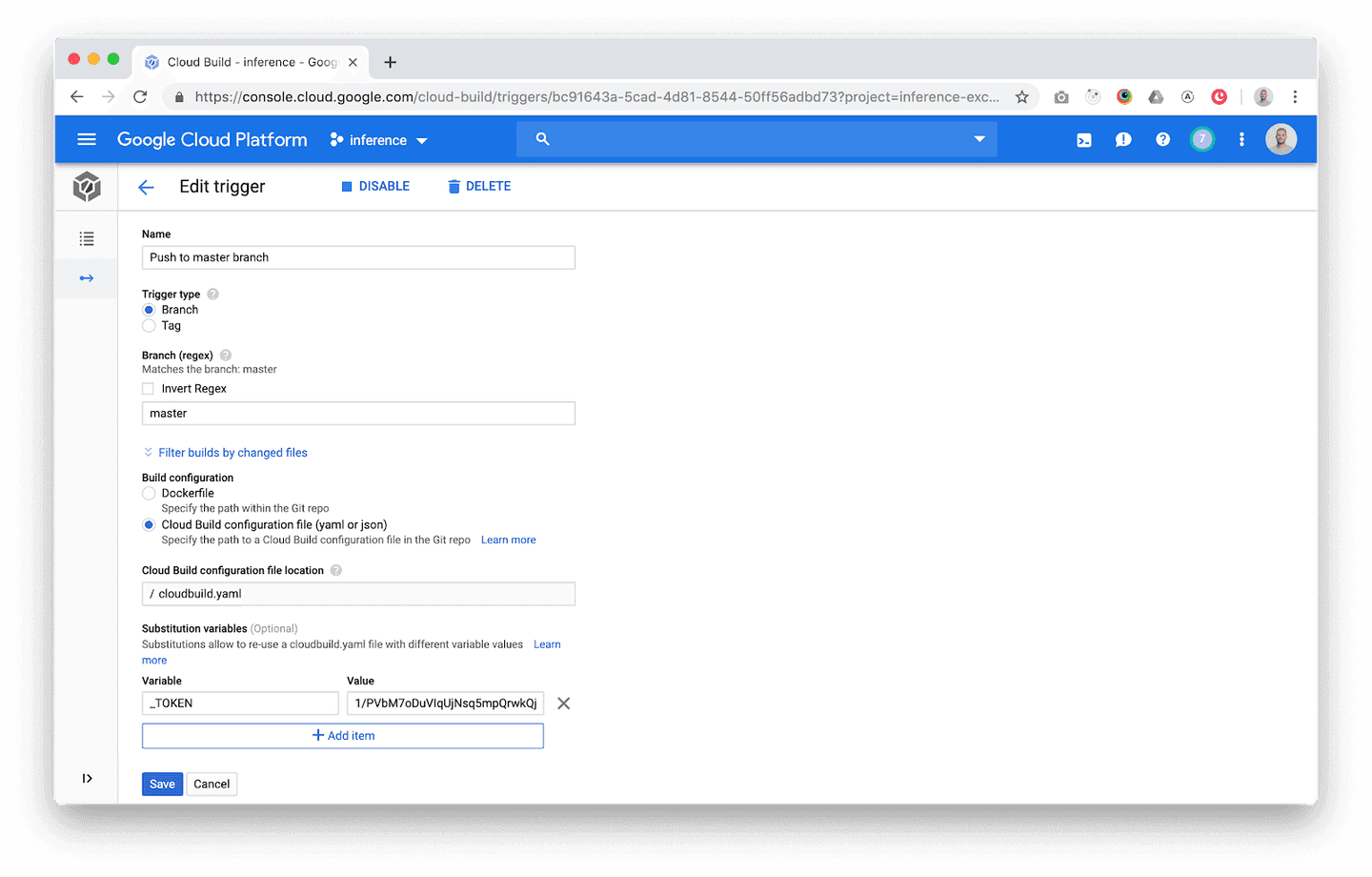This screenshot has height=877, width=1372.
Task: Activate Cloud Shell from the top bar
Action: click(1083, 140)
